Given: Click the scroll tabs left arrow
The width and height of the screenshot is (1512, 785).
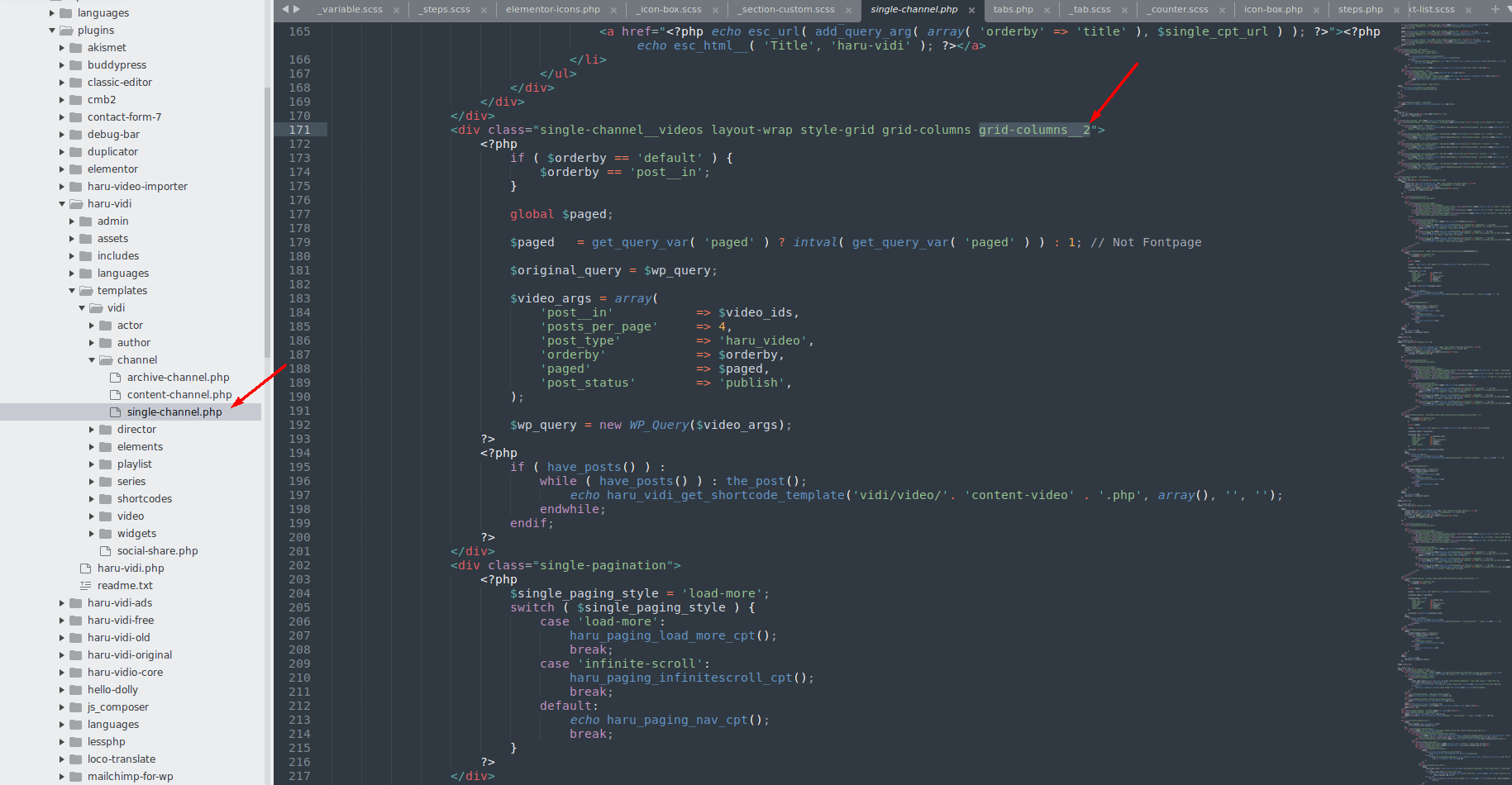Looking at the screenshot, I should (285, 9).
